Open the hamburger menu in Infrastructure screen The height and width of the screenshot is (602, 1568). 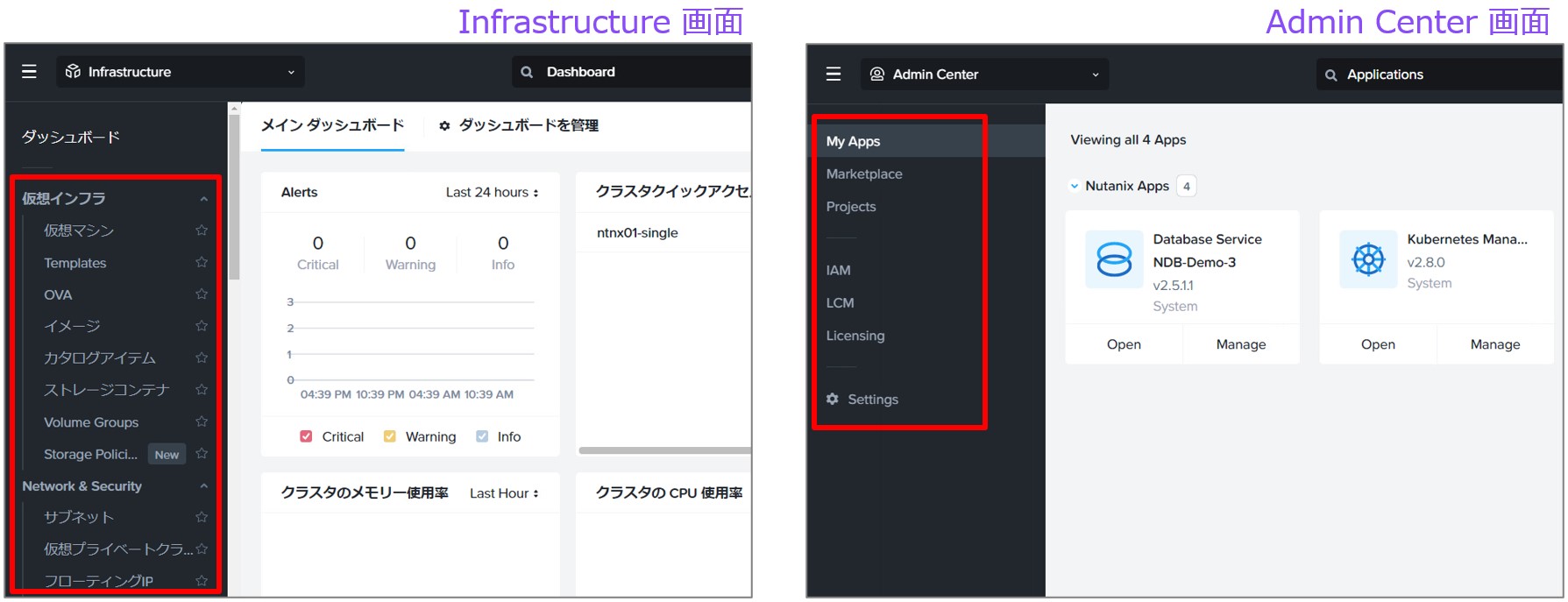[x=29, y=72]
